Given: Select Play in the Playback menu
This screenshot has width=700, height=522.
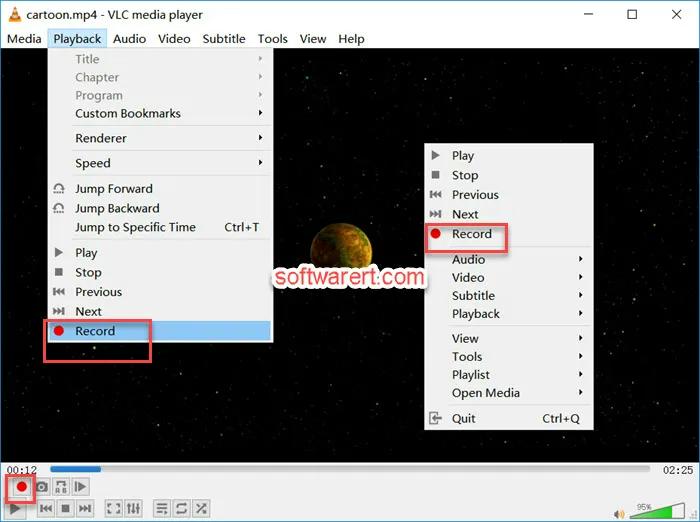Looking at the screenshot, I should pyautogui.click(x=160, y=253).
